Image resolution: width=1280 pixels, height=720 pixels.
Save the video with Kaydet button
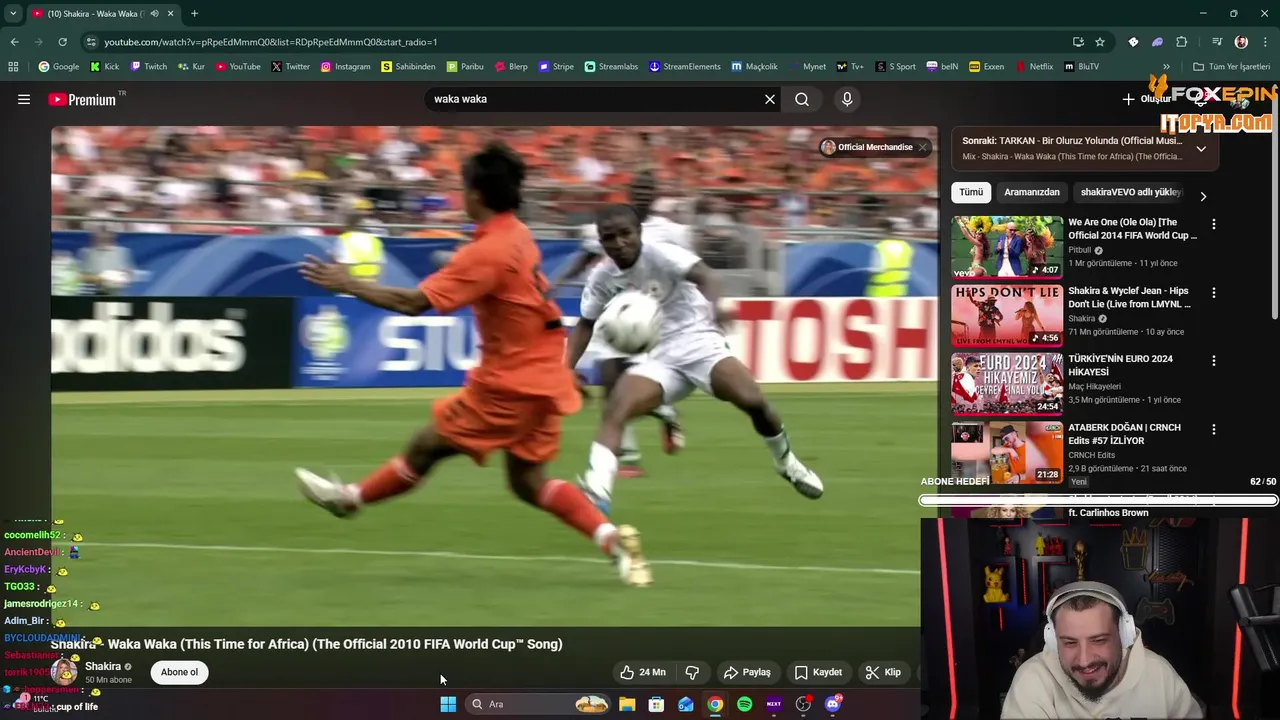818,672
